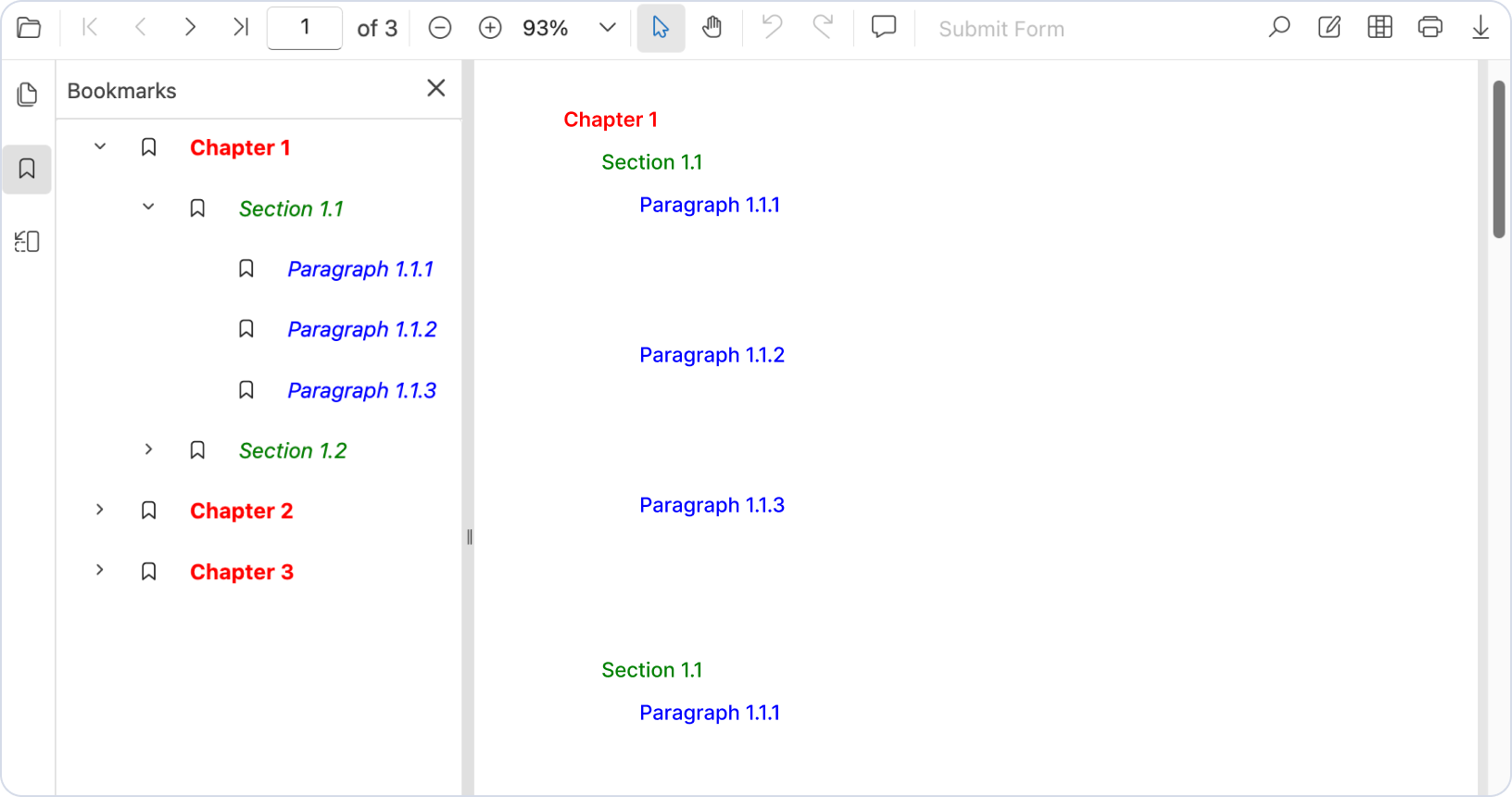
Task: Open the zoom level dropdown
Action: click(607, 28)
